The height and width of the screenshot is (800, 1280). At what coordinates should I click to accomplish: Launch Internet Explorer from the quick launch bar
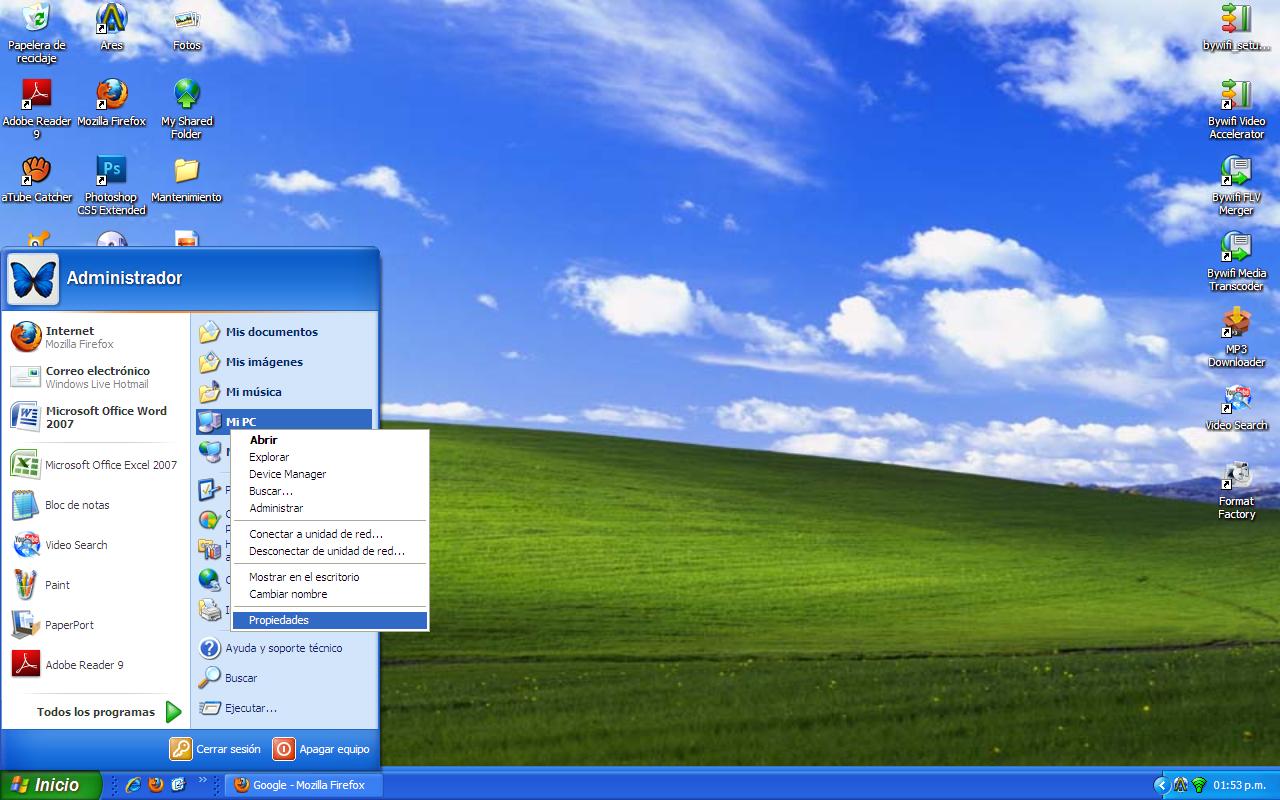133,785
